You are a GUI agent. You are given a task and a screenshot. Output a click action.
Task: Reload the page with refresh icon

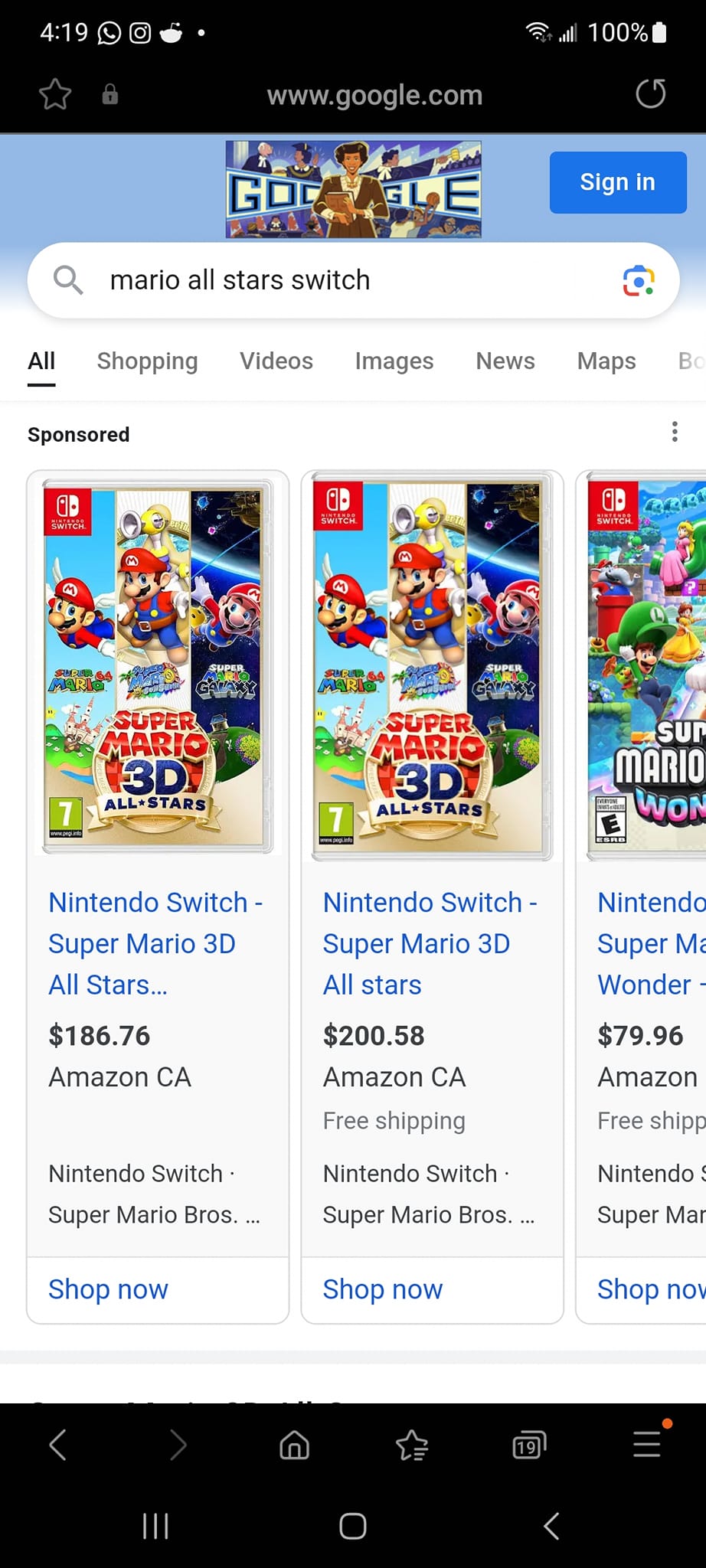click(x=651, y=94)
